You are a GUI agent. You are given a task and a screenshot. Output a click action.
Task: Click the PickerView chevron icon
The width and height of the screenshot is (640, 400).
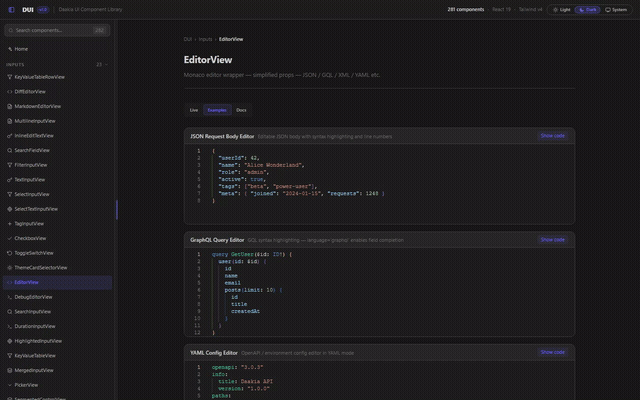pos(10,385)
